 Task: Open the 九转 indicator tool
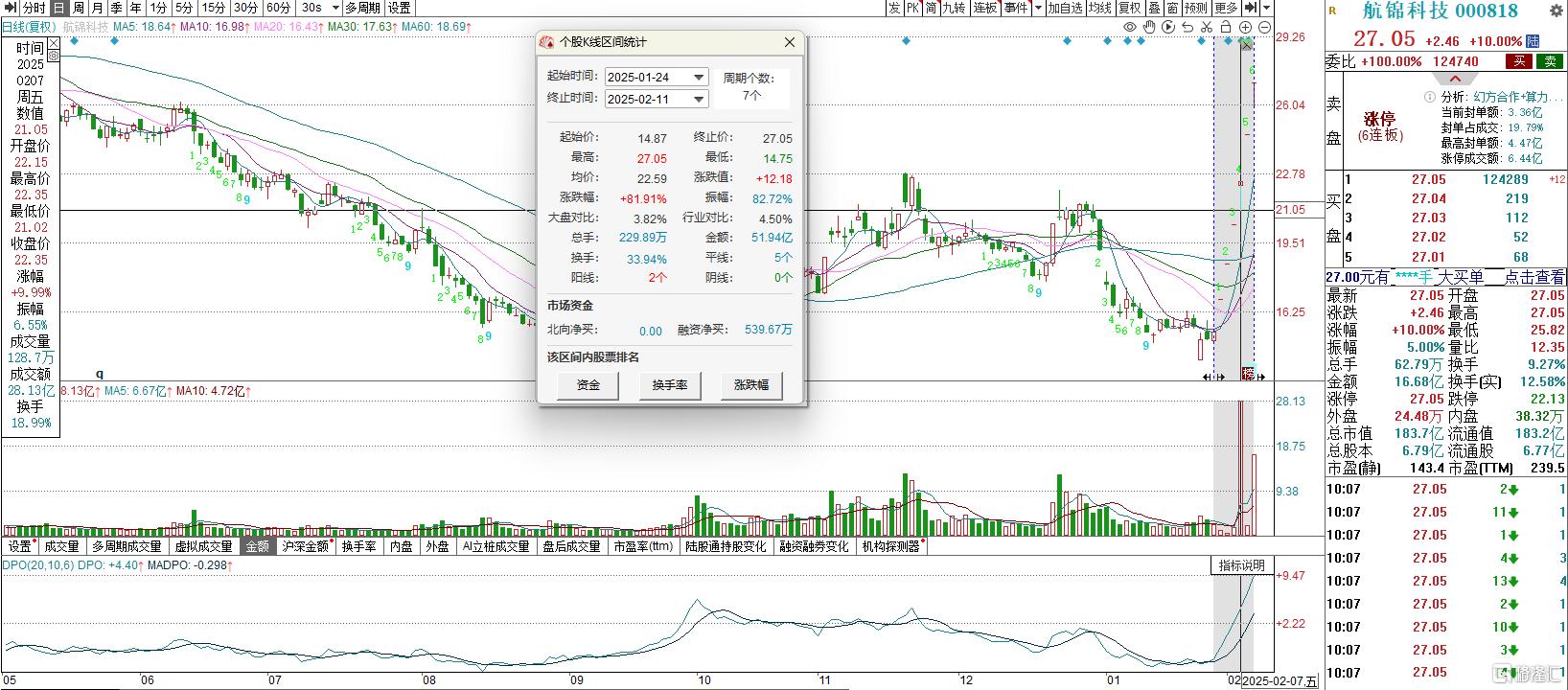point(955,8)
